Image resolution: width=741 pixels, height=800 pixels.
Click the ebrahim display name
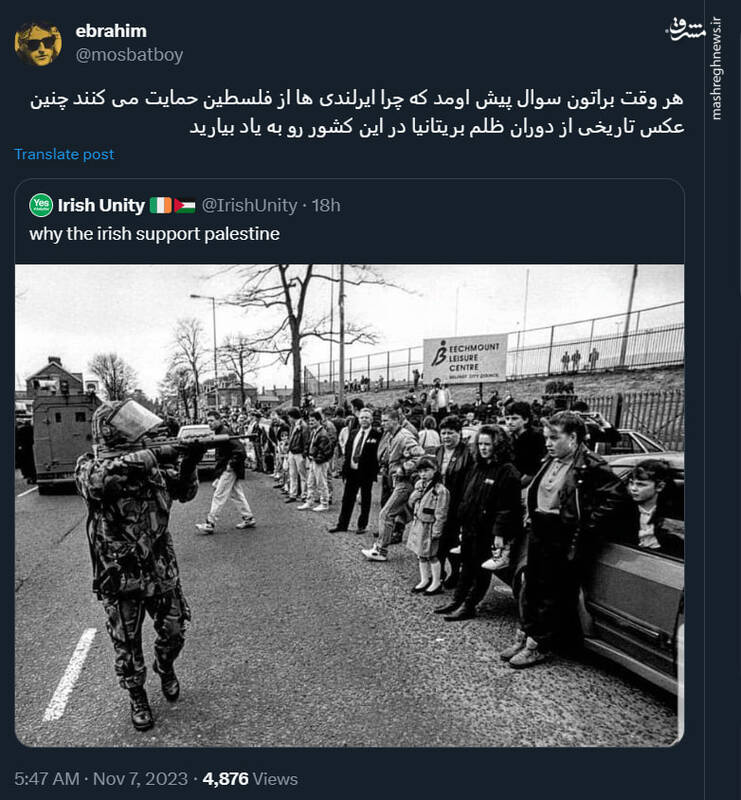tap(111, 31)
